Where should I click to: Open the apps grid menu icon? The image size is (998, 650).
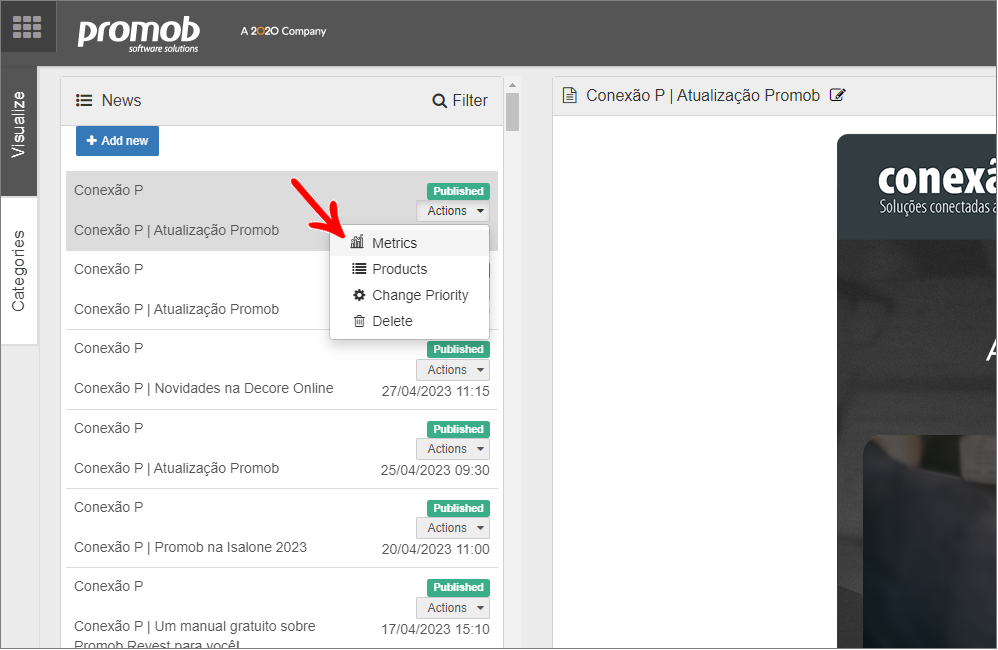[27, 27]
